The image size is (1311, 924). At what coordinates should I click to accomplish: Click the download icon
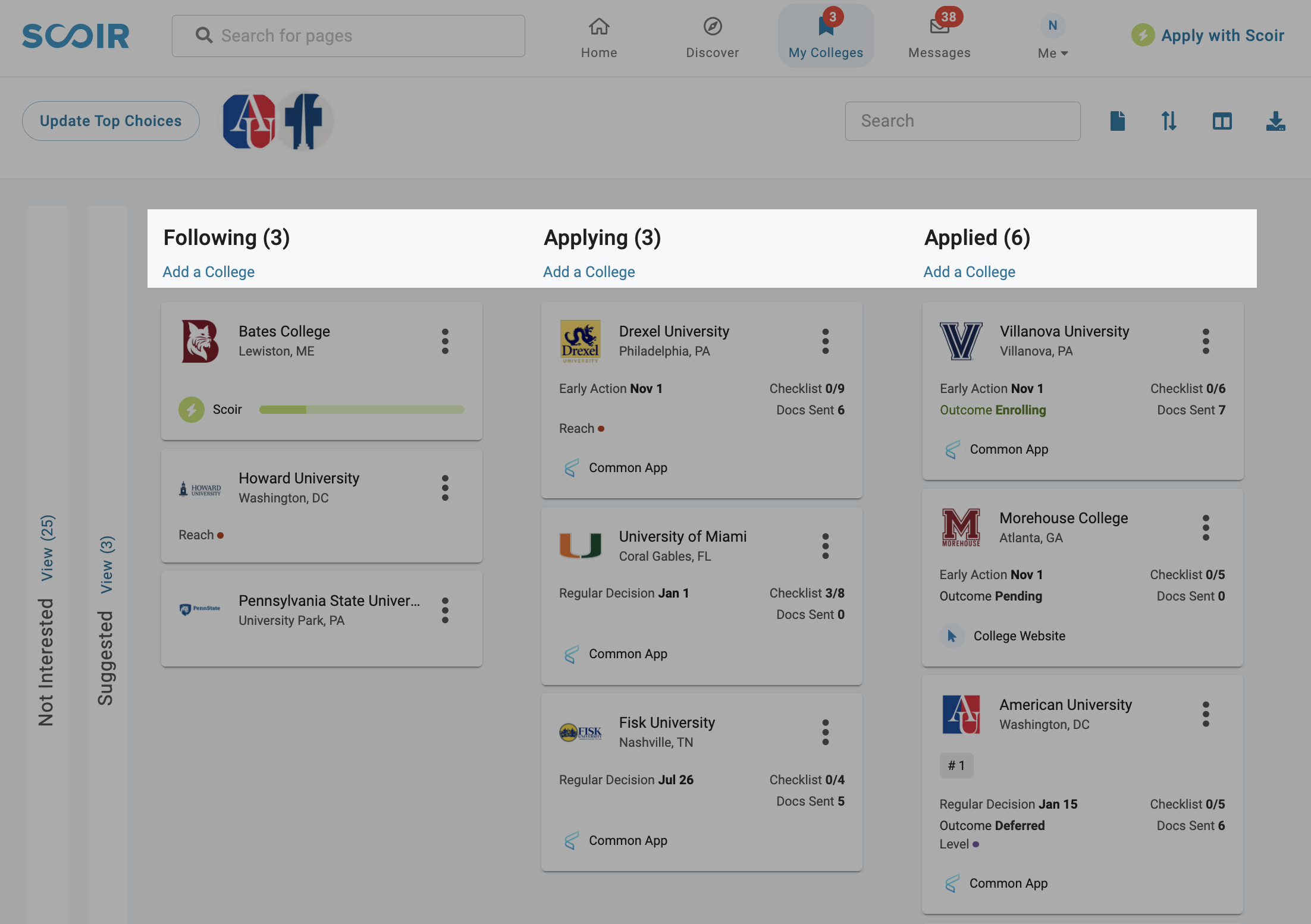pyautogui.click(x=1275, y=121)
